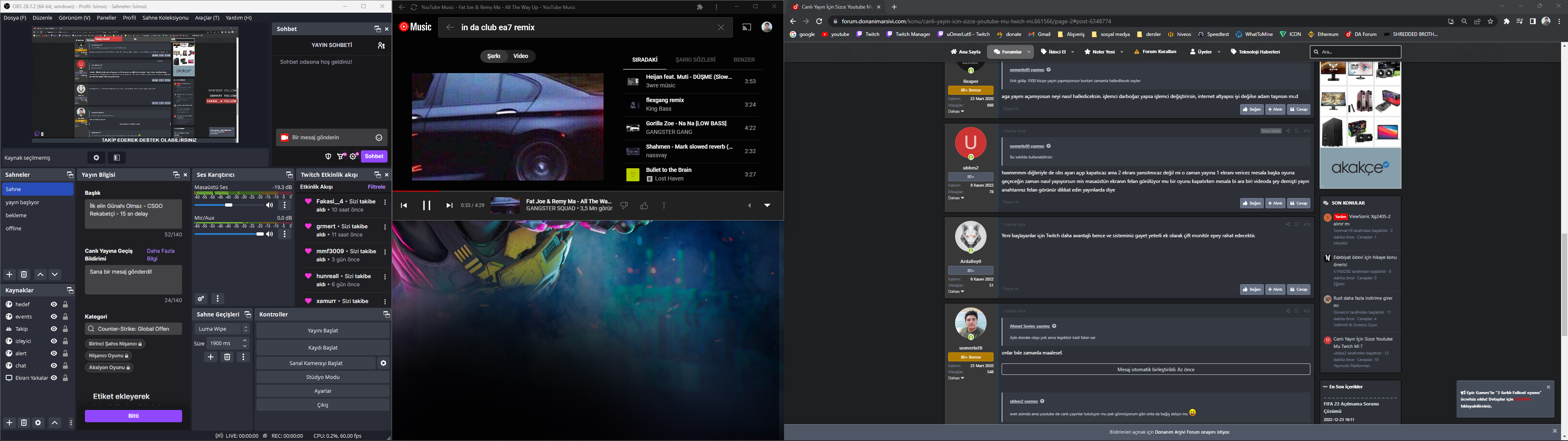Adjust Mic/Aux volume slider
Viewport: 1568px width, 441px height.
[x=228, y=234]
